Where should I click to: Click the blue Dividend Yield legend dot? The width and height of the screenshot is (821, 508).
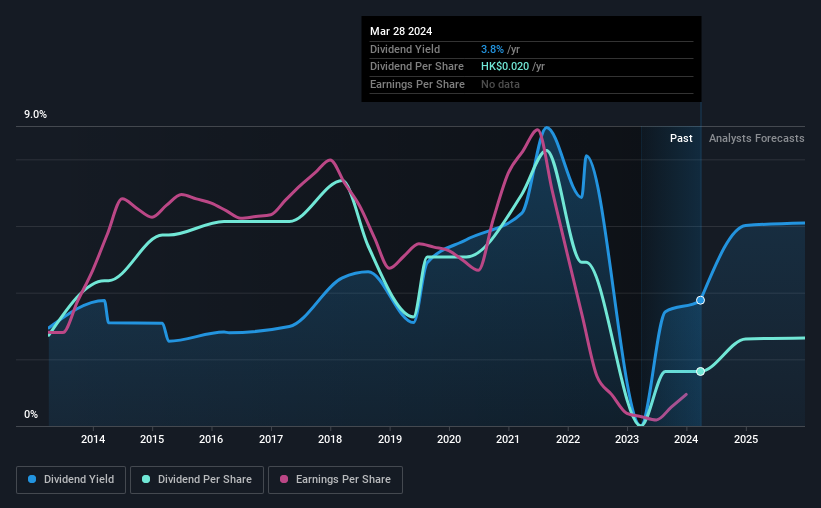click(x=32, y=479)
